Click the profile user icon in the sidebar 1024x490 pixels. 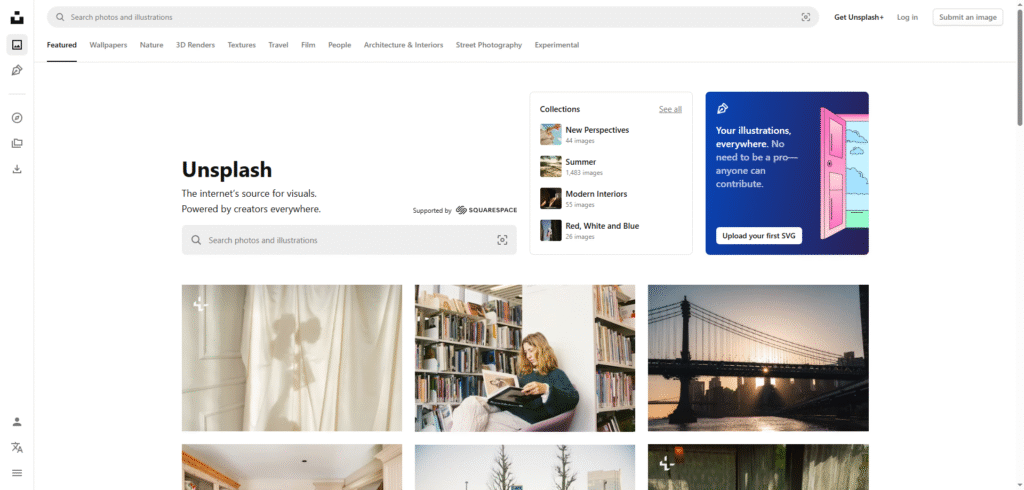pyautogui.click(x=17, y=422)
